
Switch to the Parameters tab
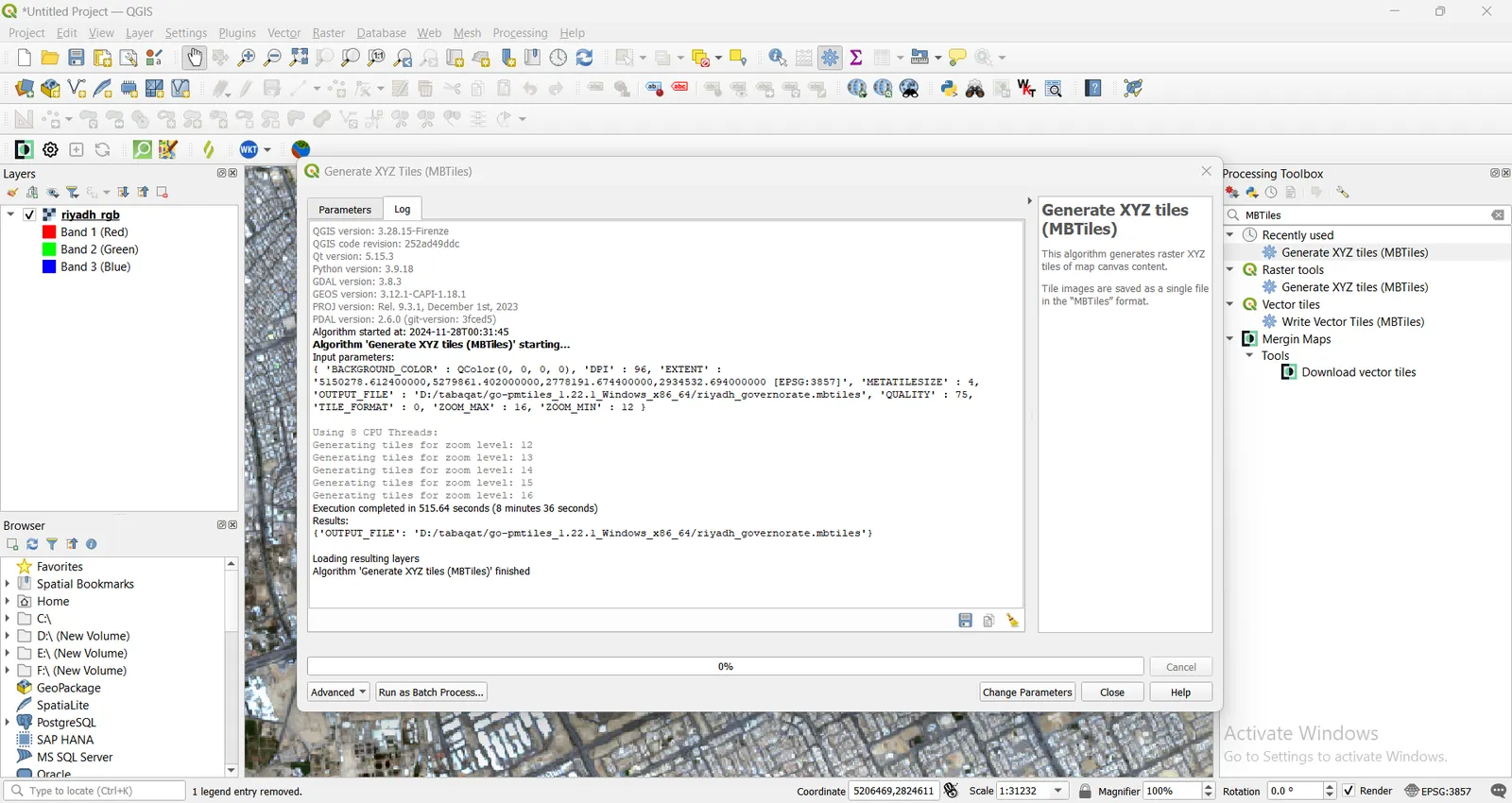(x=345, y=210)
